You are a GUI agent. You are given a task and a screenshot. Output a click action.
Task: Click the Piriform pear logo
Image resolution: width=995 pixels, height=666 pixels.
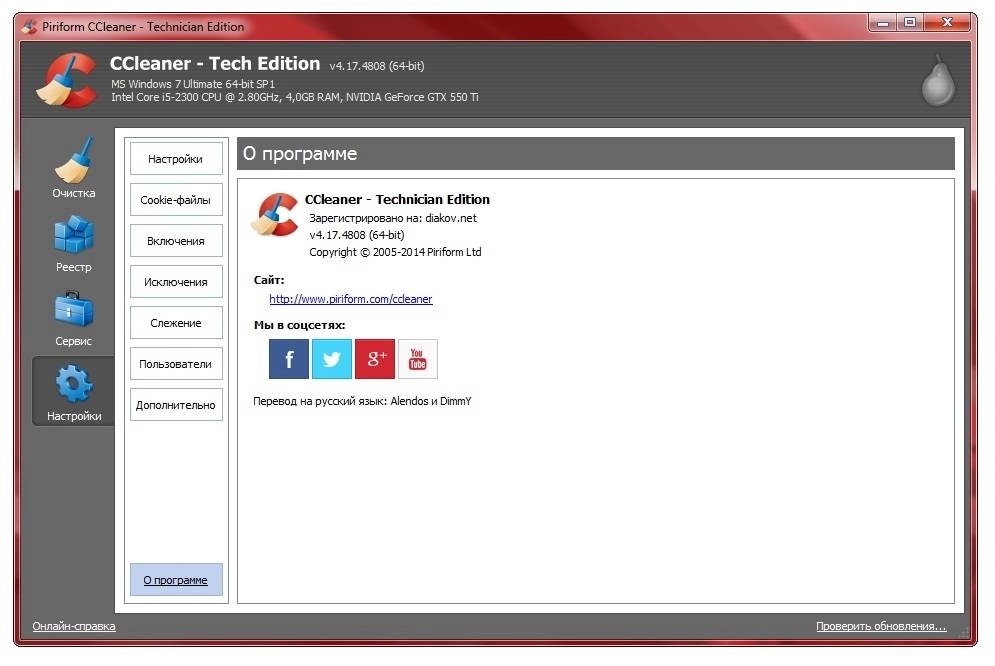coord(938,81)
